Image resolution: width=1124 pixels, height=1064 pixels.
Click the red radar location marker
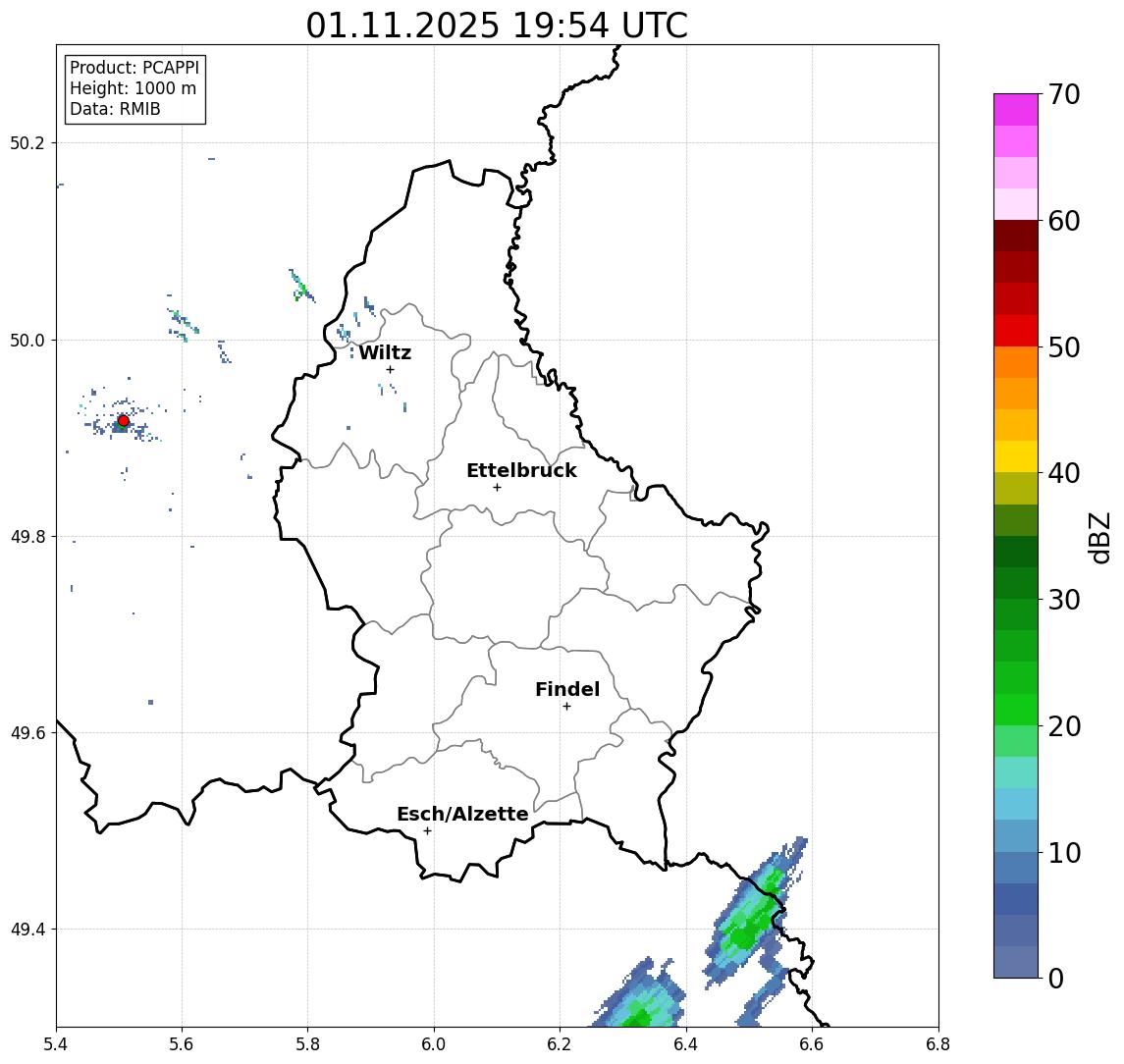pyautogui.click(x=124, y=421)
